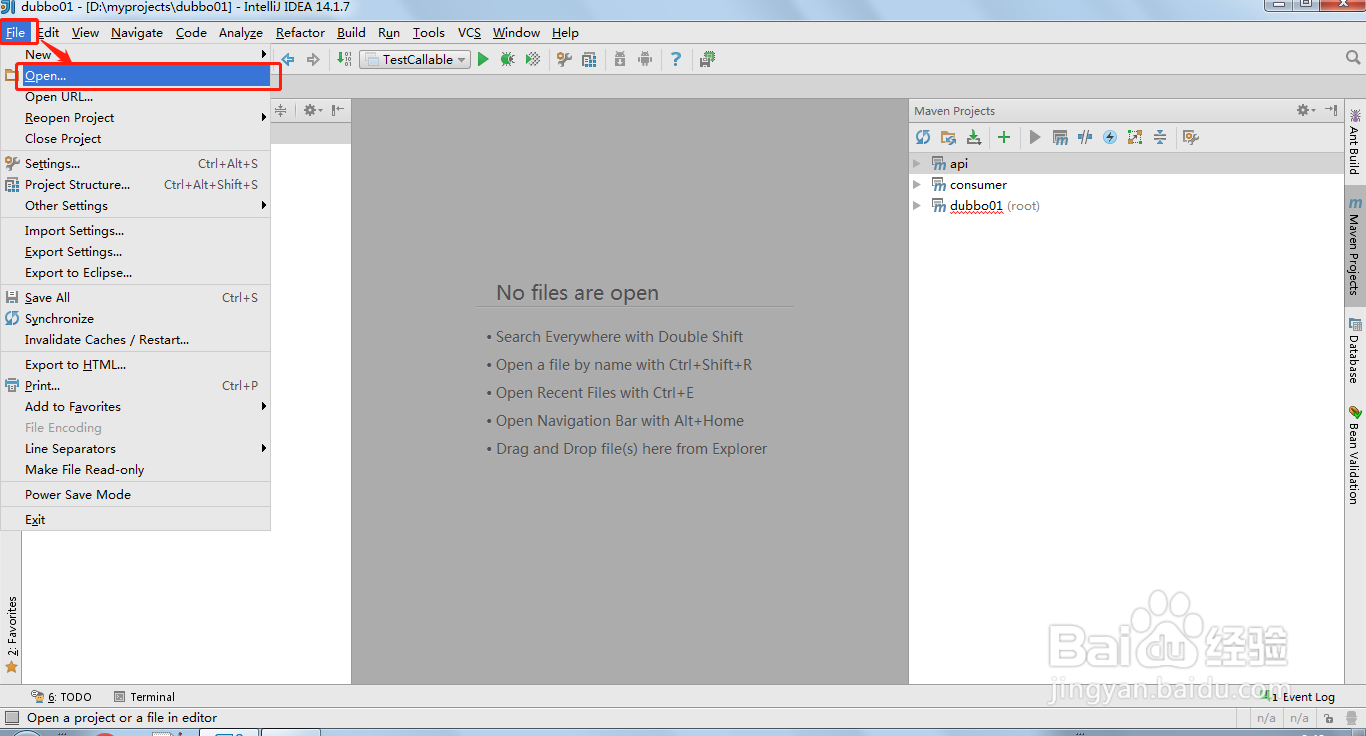This screenshot has height=736, width=1366.
Task: Open the Navigate menu
Action: tap(137, 33)
